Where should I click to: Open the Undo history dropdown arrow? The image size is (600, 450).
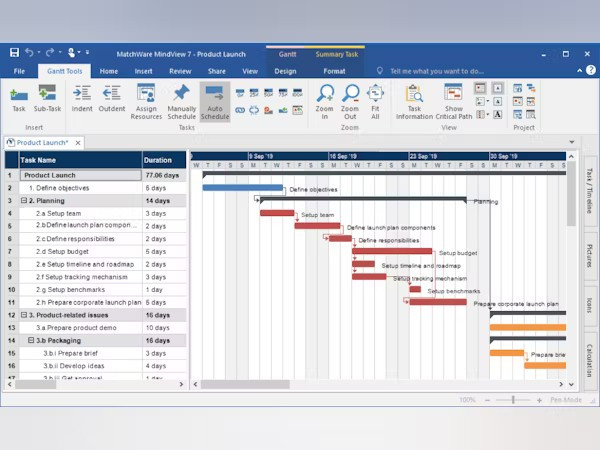(x=39, y=52)
